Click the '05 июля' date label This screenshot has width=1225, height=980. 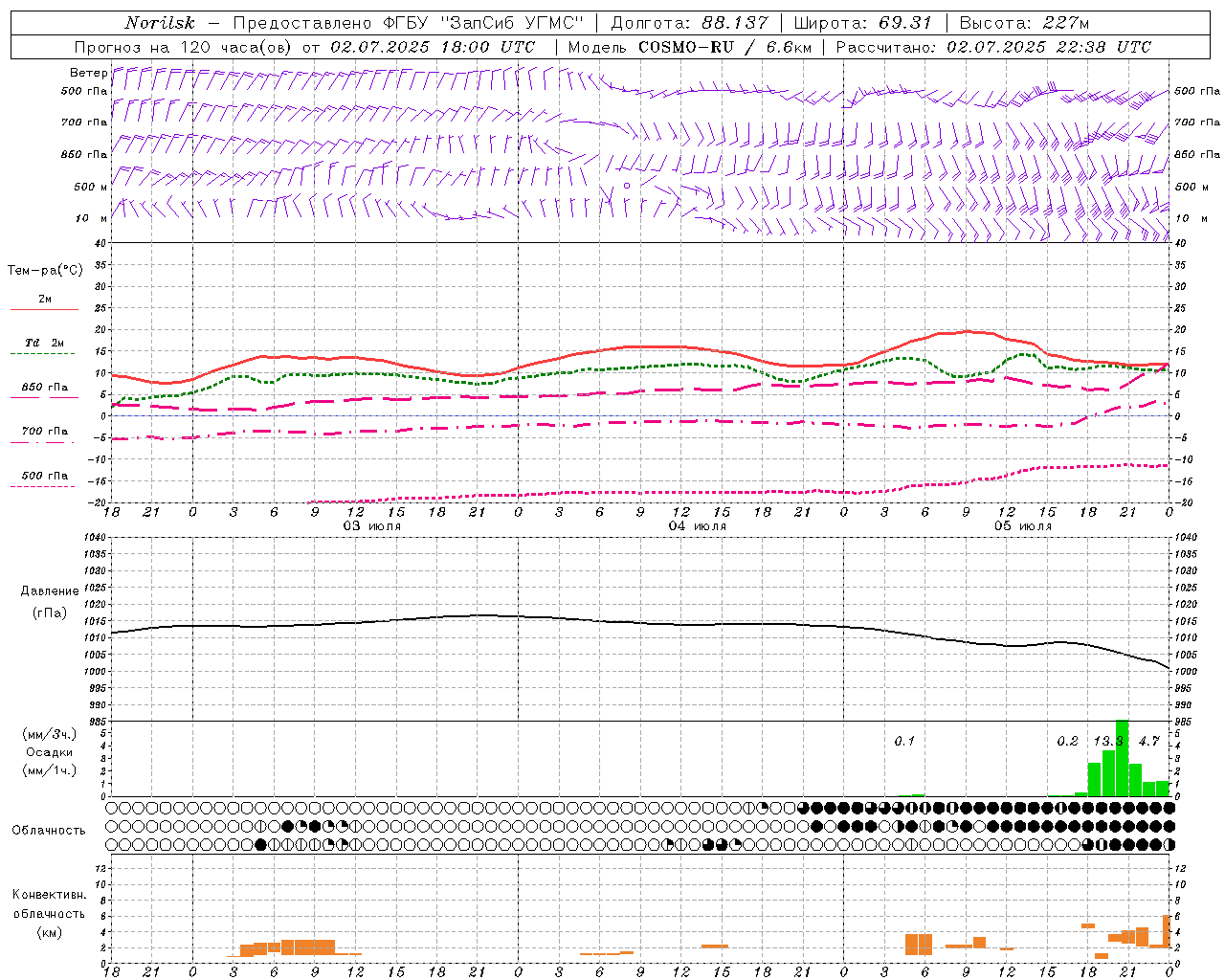tap(1022, 526)
